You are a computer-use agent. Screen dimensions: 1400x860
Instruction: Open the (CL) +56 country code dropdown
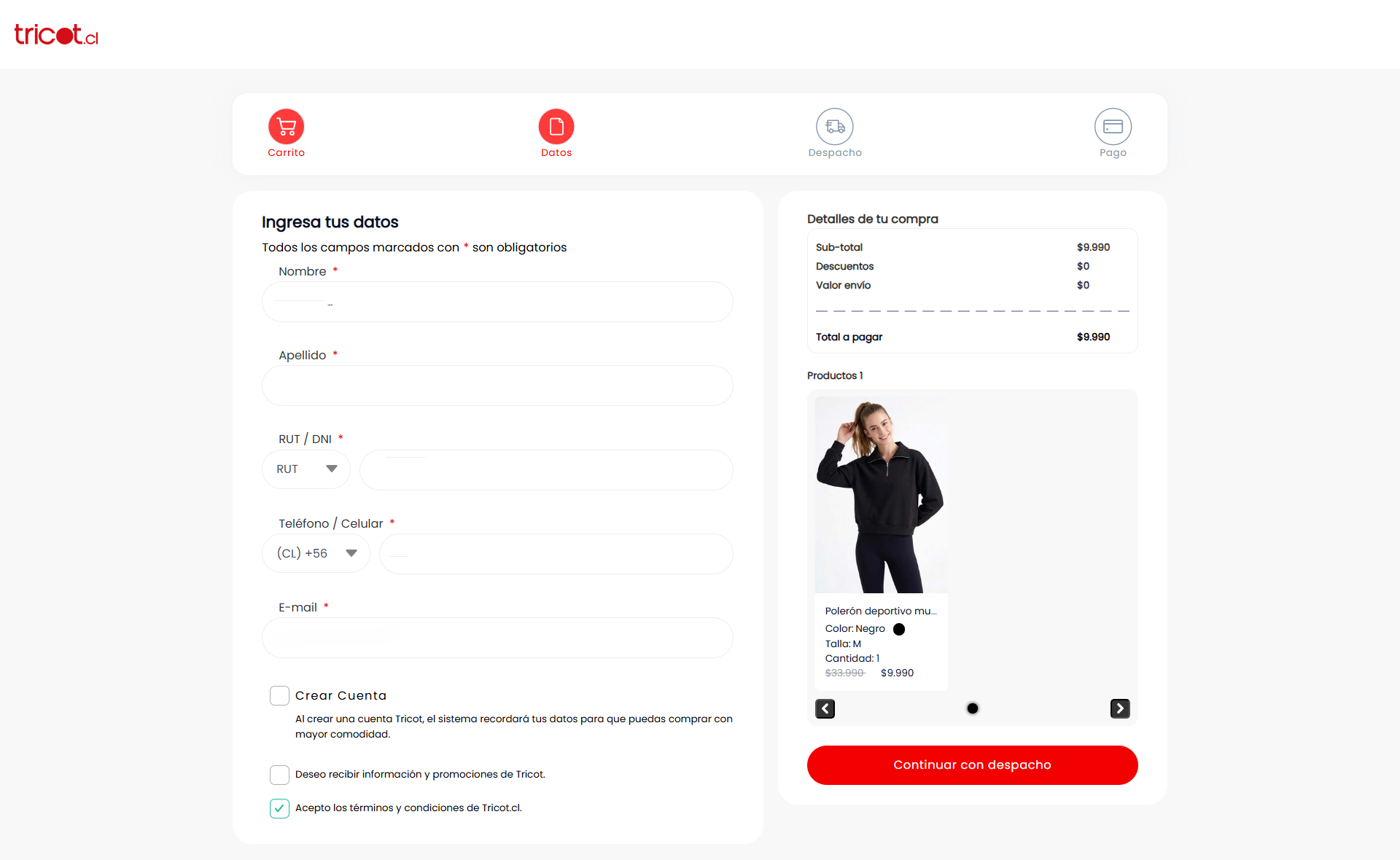point(316,553)
